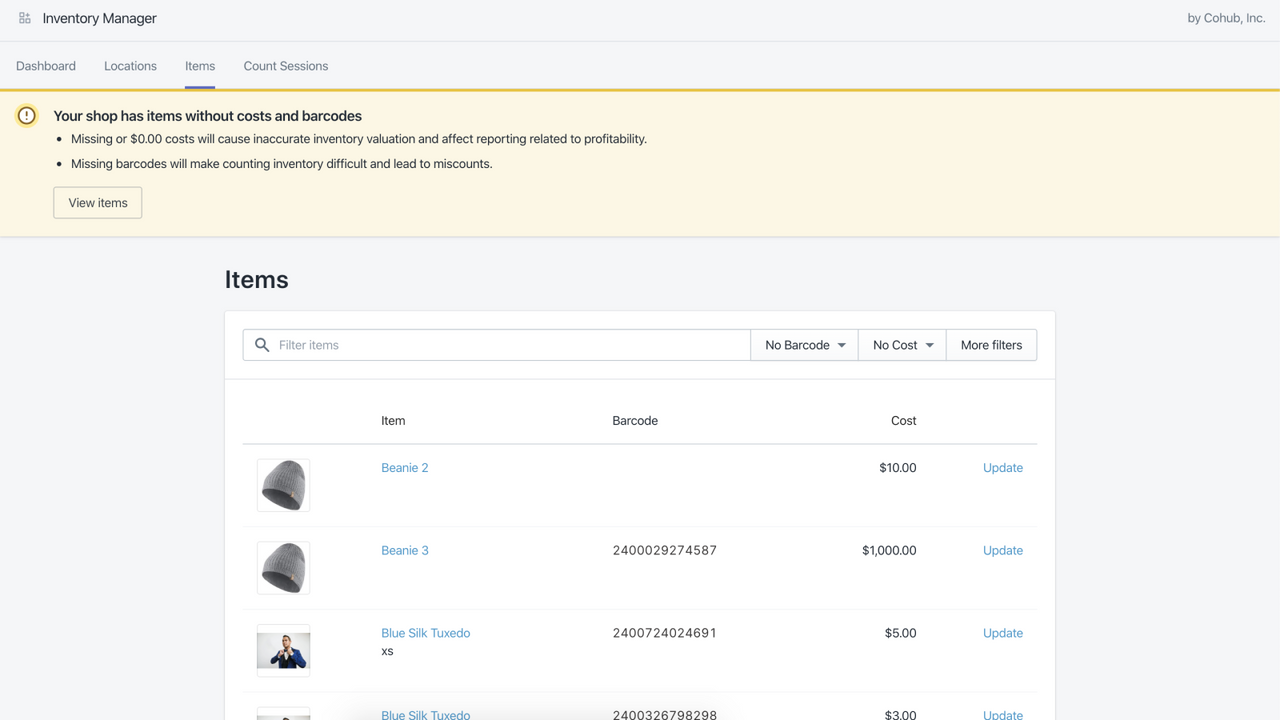This screenshot has width=1280, height=720.
Task: Click Update for Beanie 3
Action: click(1003, 551)
